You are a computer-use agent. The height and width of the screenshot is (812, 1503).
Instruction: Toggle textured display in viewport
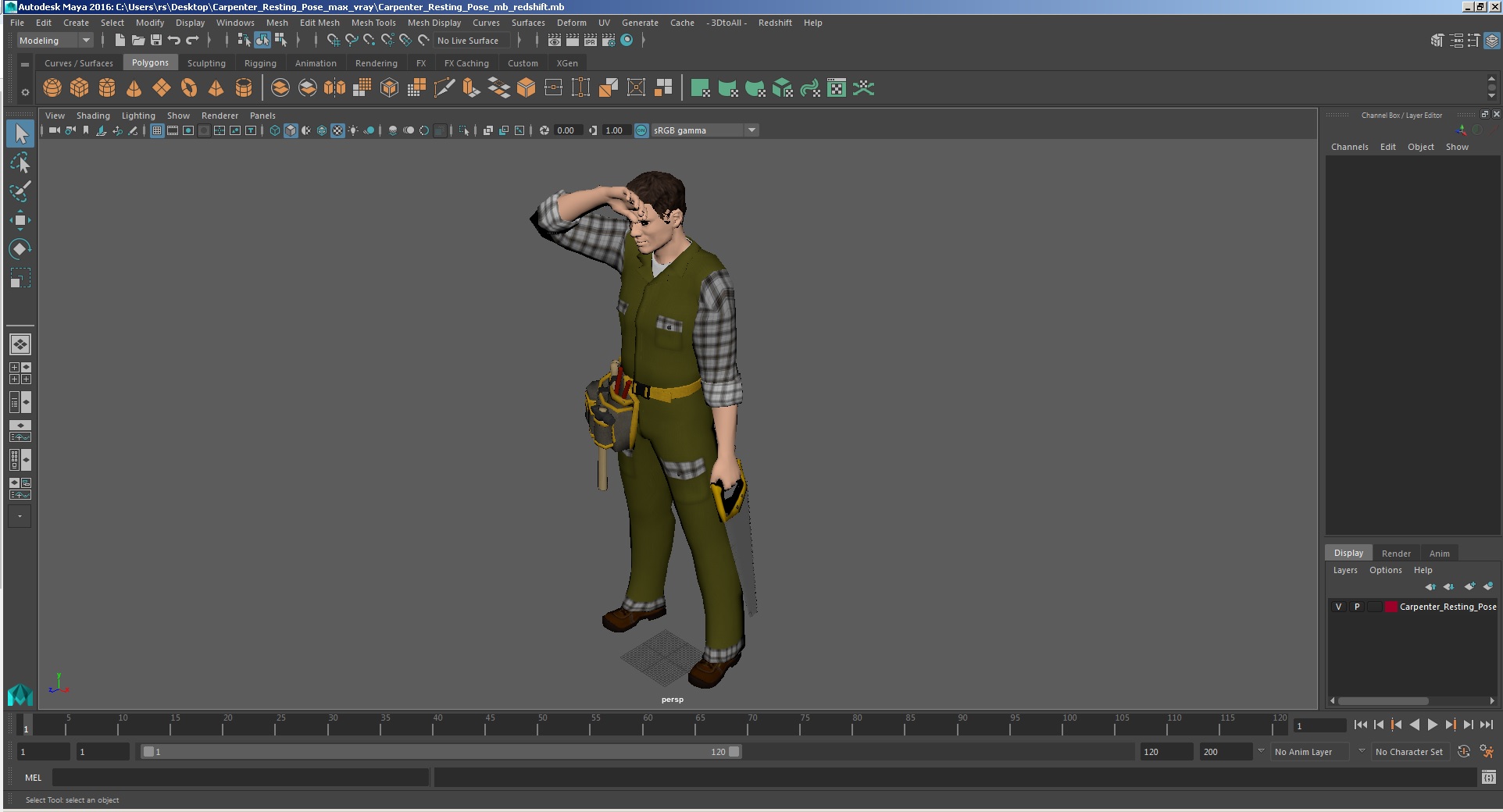[x=337, y=130]
